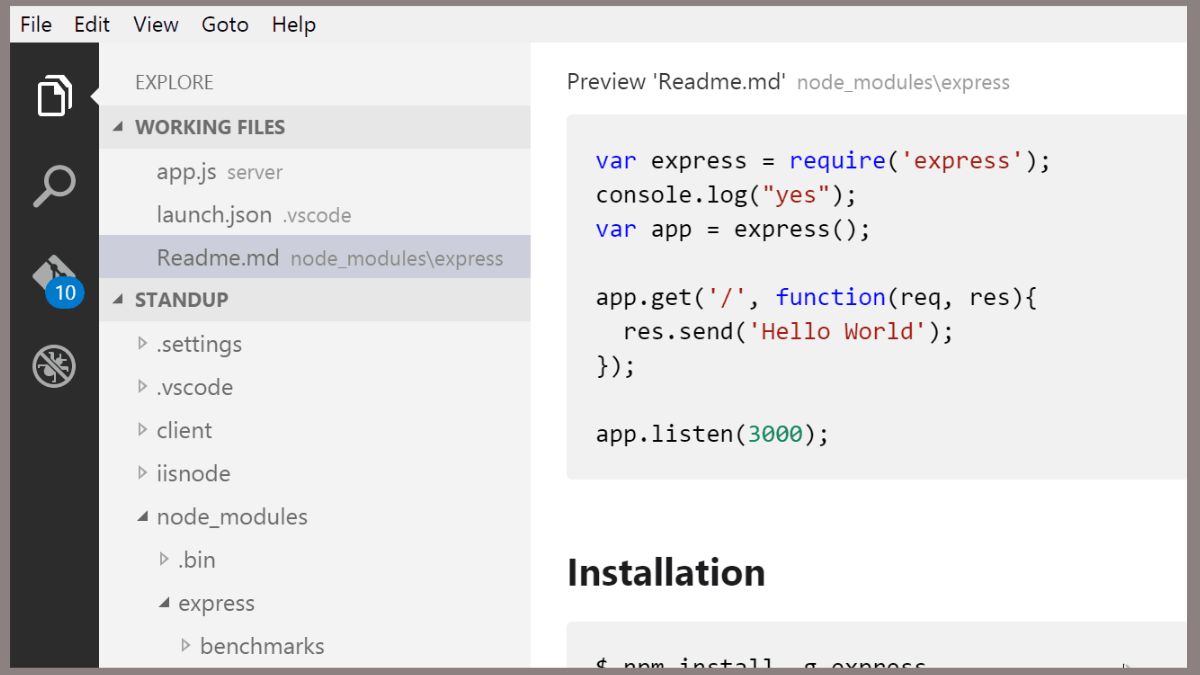Click the var app = express() line
The width and height of the screenshot is (1200, 675).
pyautogui.click(x=733, y=229)
